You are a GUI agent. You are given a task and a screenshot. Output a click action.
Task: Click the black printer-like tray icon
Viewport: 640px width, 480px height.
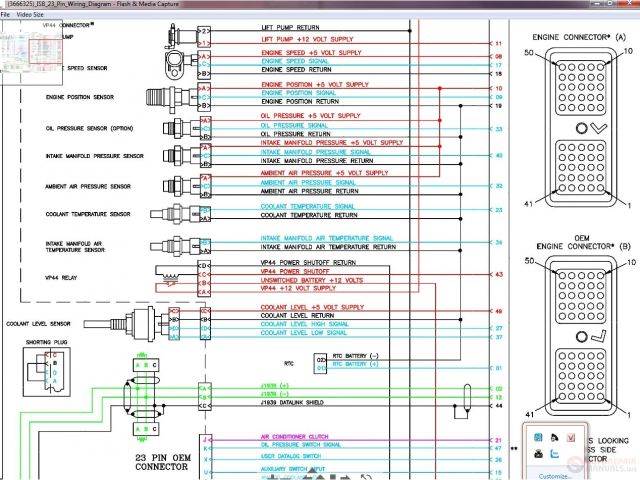click(x=538, y=455)
